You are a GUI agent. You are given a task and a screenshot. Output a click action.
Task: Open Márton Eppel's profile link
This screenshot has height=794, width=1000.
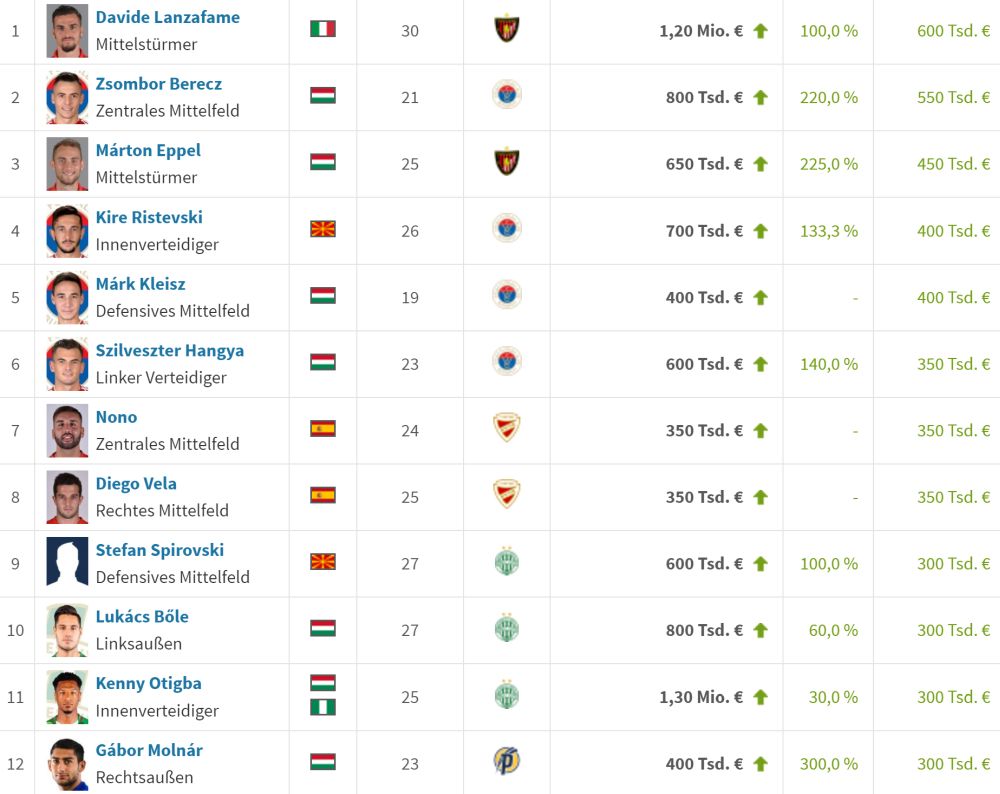click(x=148, y=151)
